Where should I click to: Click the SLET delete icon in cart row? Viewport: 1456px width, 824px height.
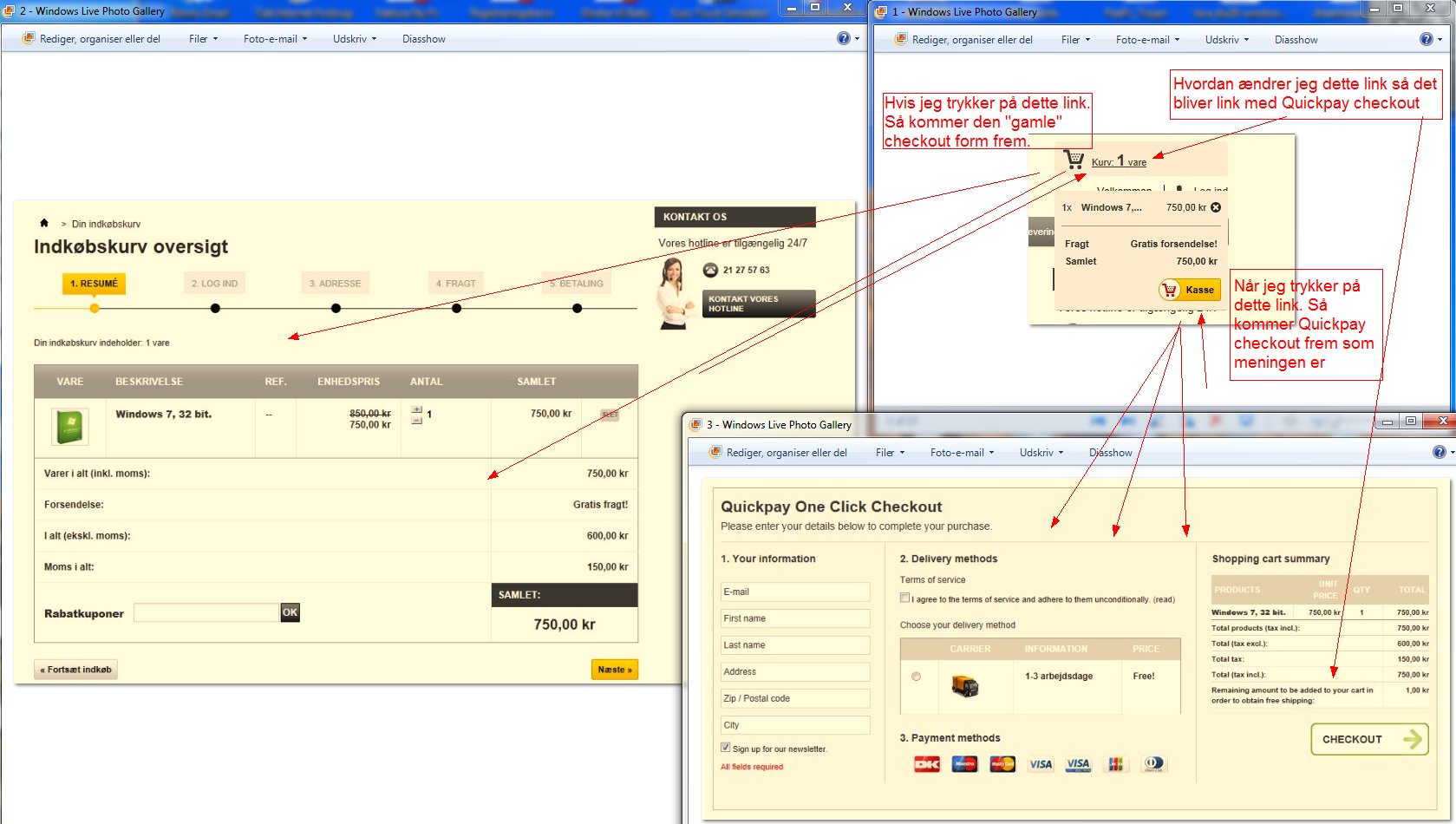[x=610, y=415]
